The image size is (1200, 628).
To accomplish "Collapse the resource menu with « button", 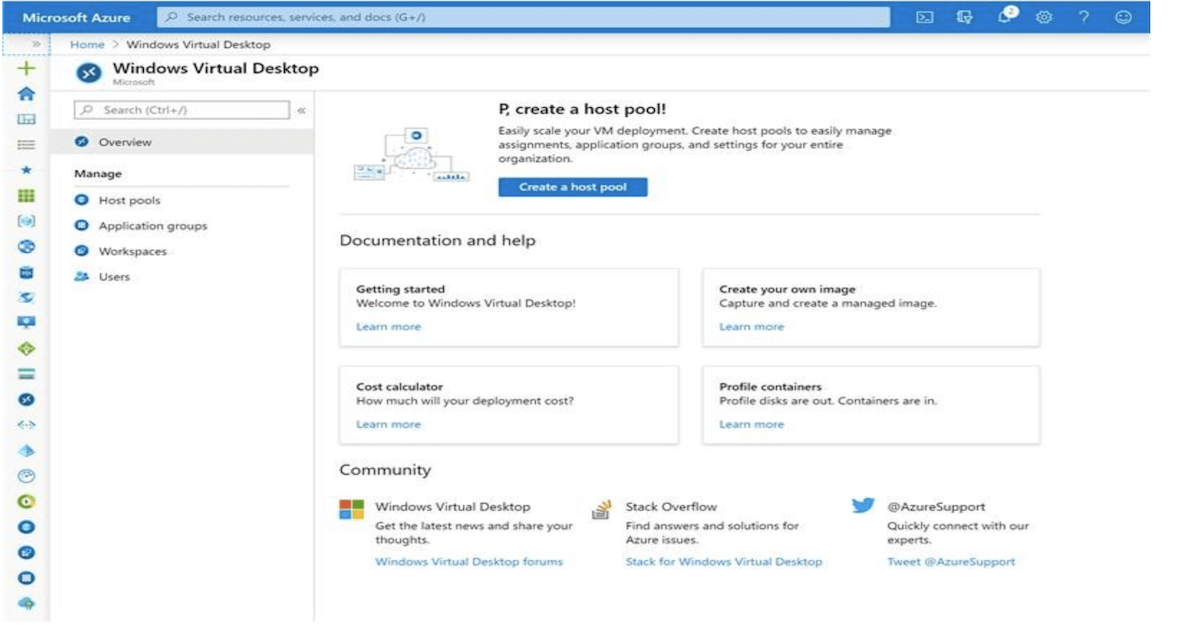I will pyautogui.click(x=301, y=110).
